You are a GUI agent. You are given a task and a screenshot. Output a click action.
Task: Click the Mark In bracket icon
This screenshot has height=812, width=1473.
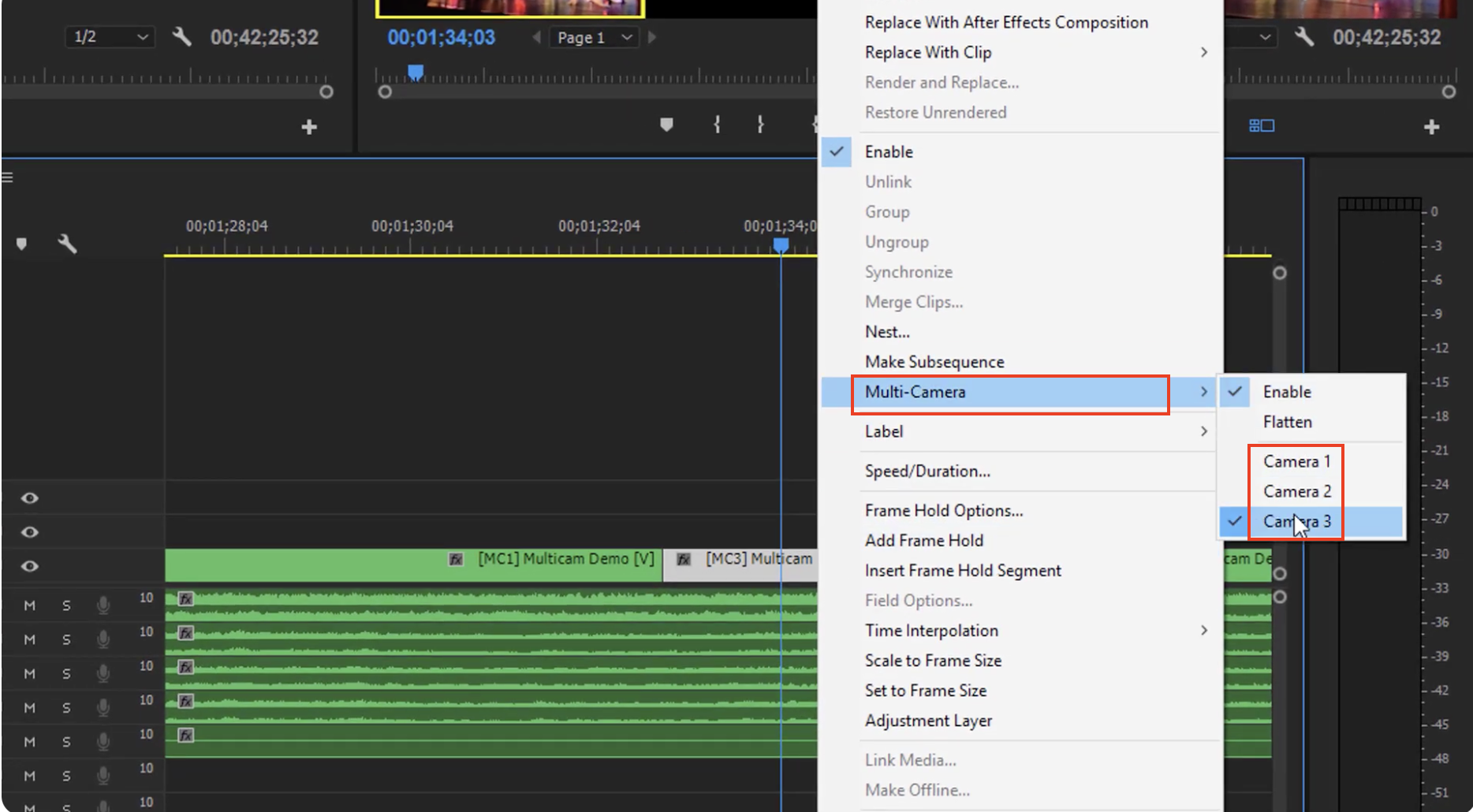[x=717, y=125]
